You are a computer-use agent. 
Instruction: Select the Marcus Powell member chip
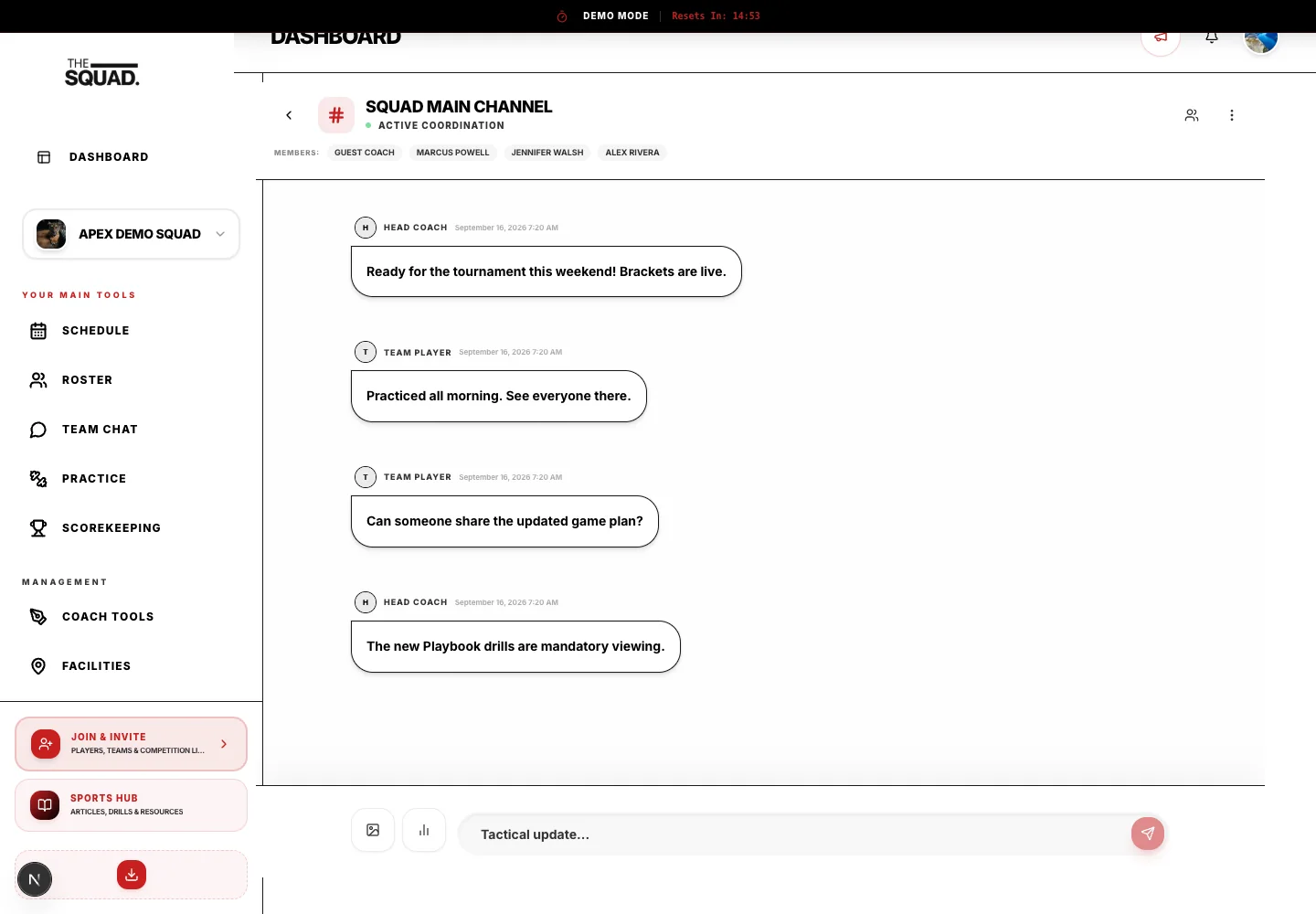[453, 153]
